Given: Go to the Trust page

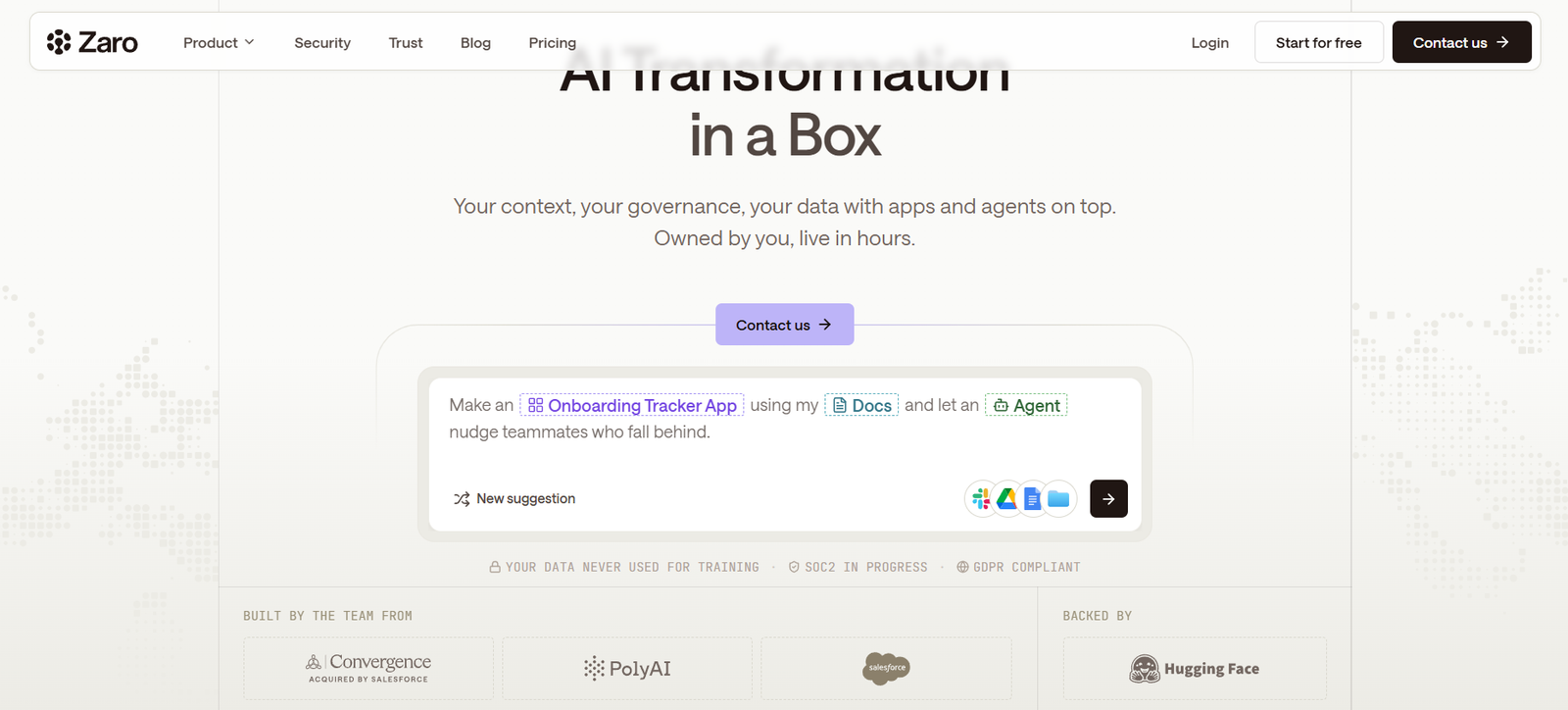Looking at the screenshot, I should 406,42.
